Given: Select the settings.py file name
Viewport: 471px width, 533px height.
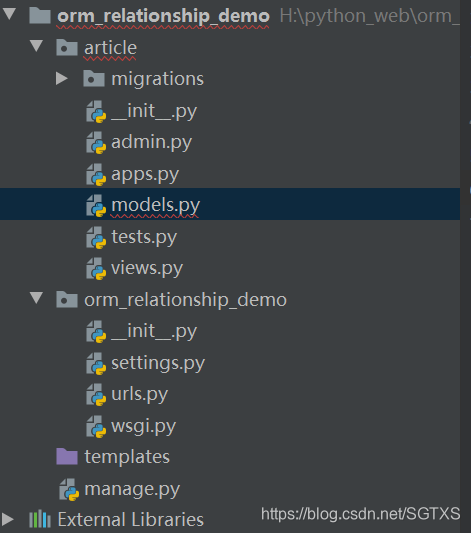Looking at the screenshot, I should point(158,363).
